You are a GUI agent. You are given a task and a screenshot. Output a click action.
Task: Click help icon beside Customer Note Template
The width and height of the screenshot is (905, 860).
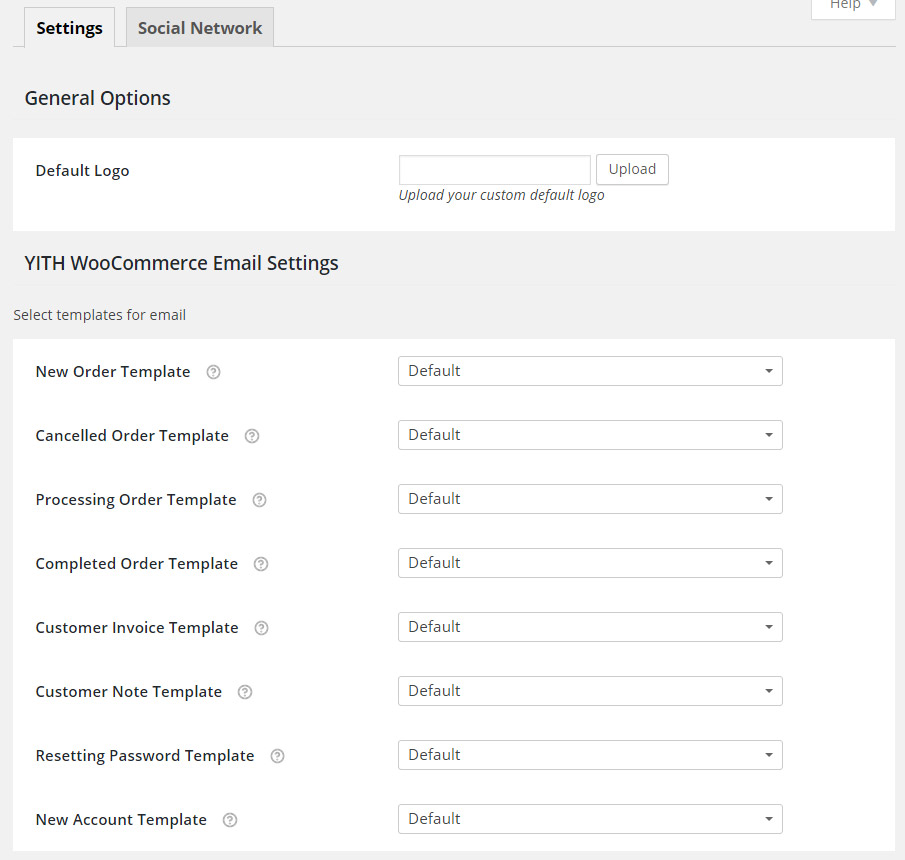pos(245,692)
